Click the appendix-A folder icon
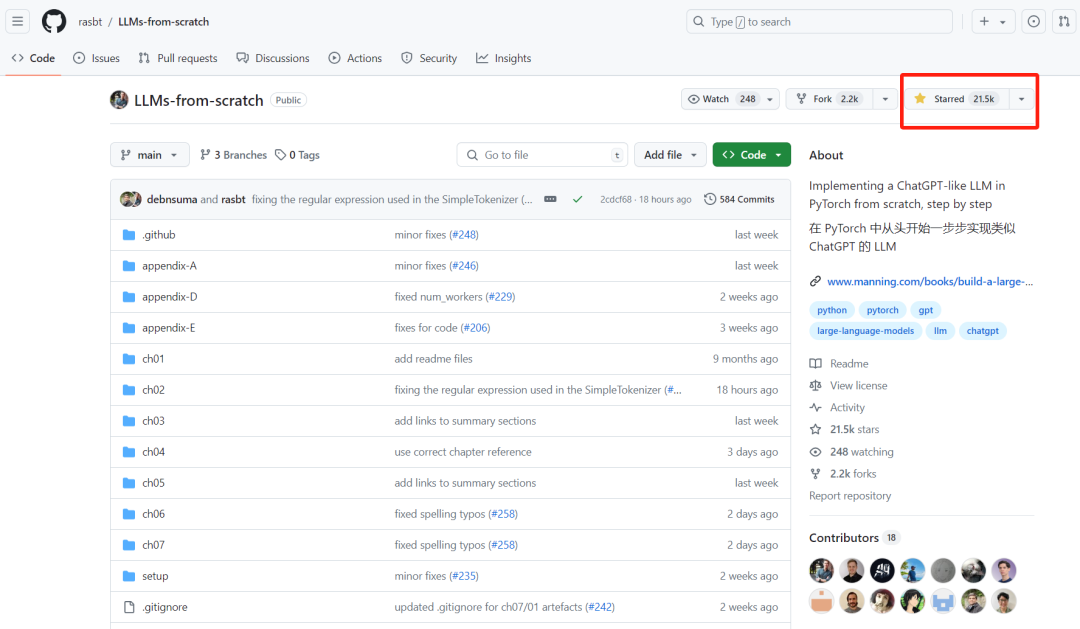Image resolution: width=1080 pixels, height=629 pixels. (129, 266)
